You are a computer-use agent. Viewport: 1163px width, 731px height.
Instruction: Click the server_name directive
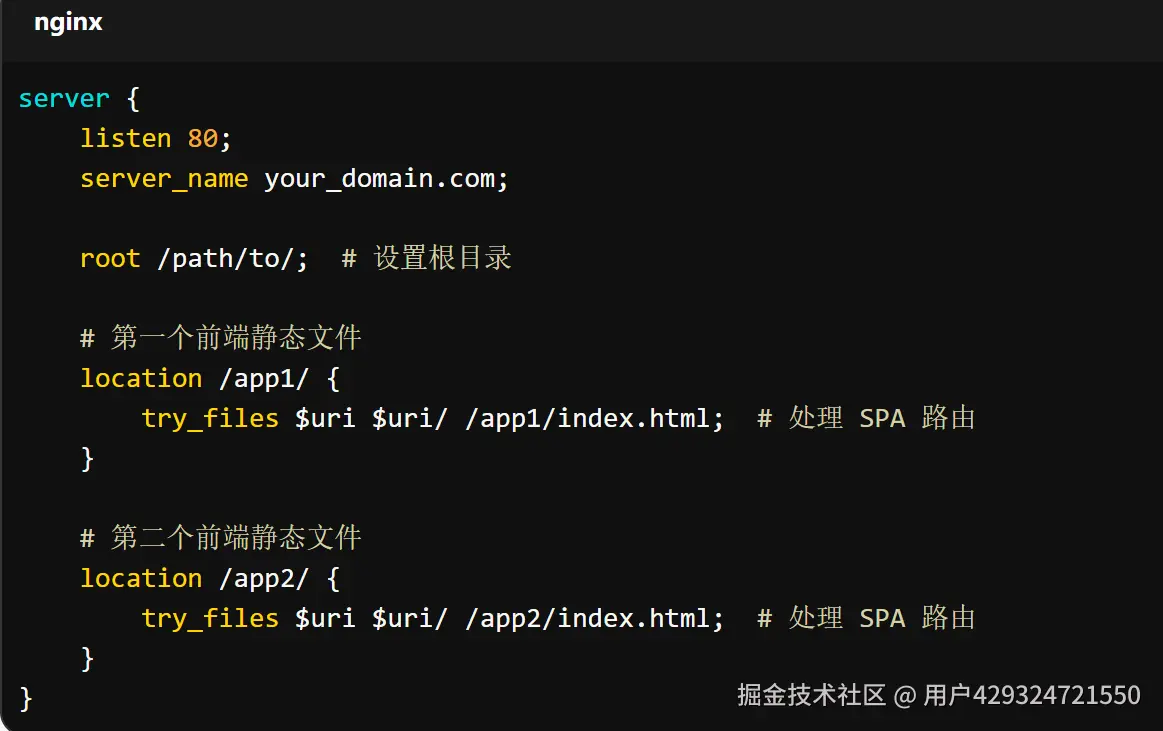tap(164, 178)
